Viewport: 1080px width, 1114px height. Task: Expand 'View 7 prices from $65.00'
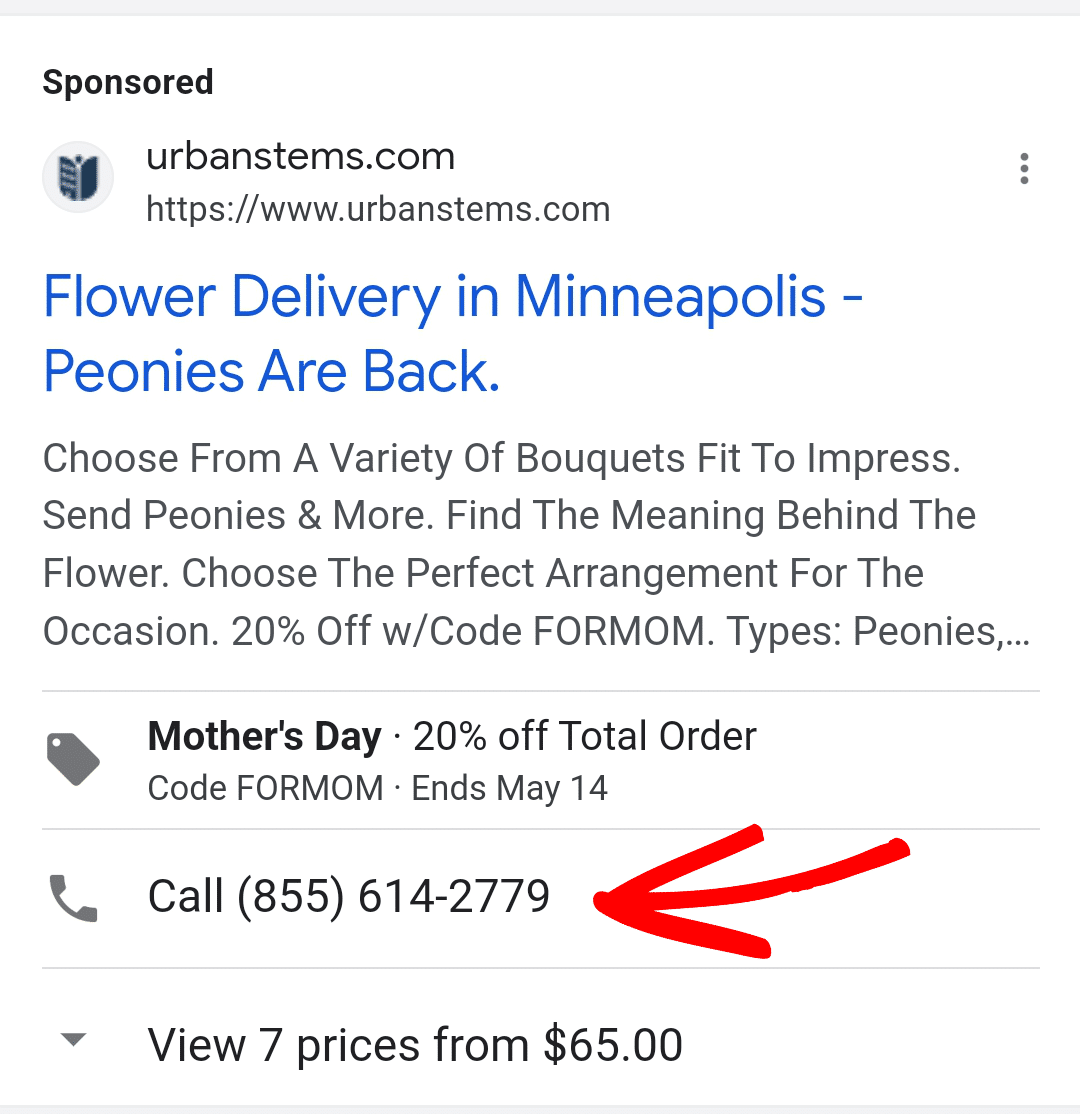[x=415, y=1043]
